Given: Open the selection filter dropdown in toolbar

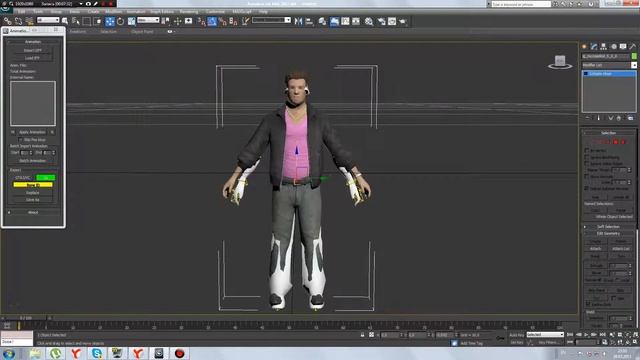Looking at the screenshot, I should [48, 20].
